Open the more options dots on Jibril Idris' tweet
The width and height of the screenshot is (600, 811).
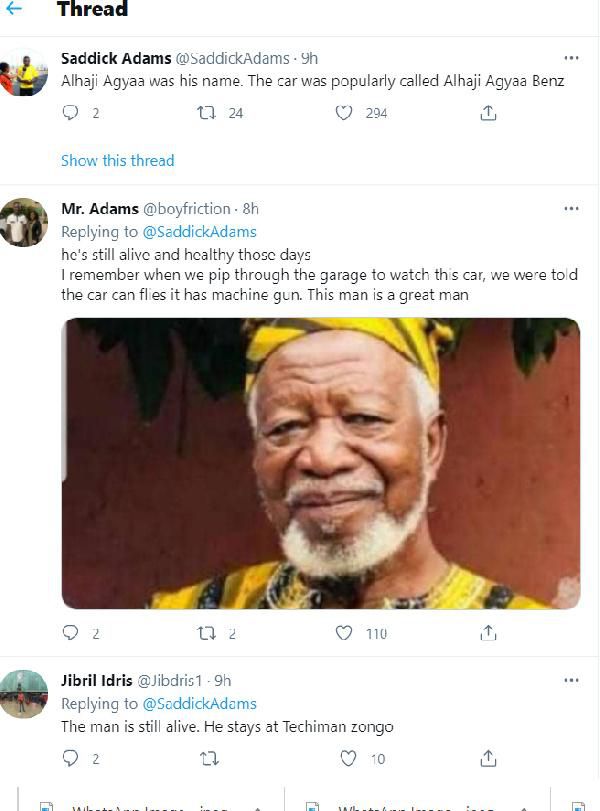[x=571, y=681]
